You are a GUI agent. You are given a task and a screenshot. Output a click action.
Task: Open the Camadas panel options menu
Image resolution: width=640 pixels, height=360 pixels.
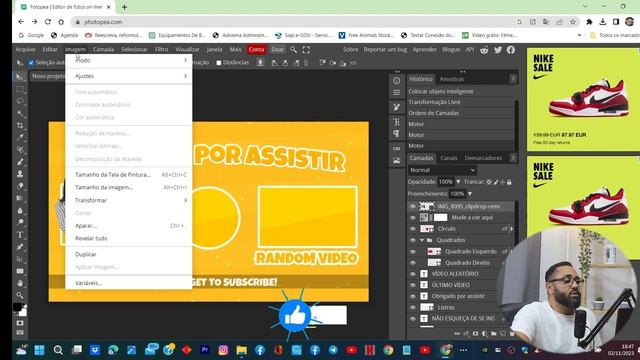[x=513, y=158]
